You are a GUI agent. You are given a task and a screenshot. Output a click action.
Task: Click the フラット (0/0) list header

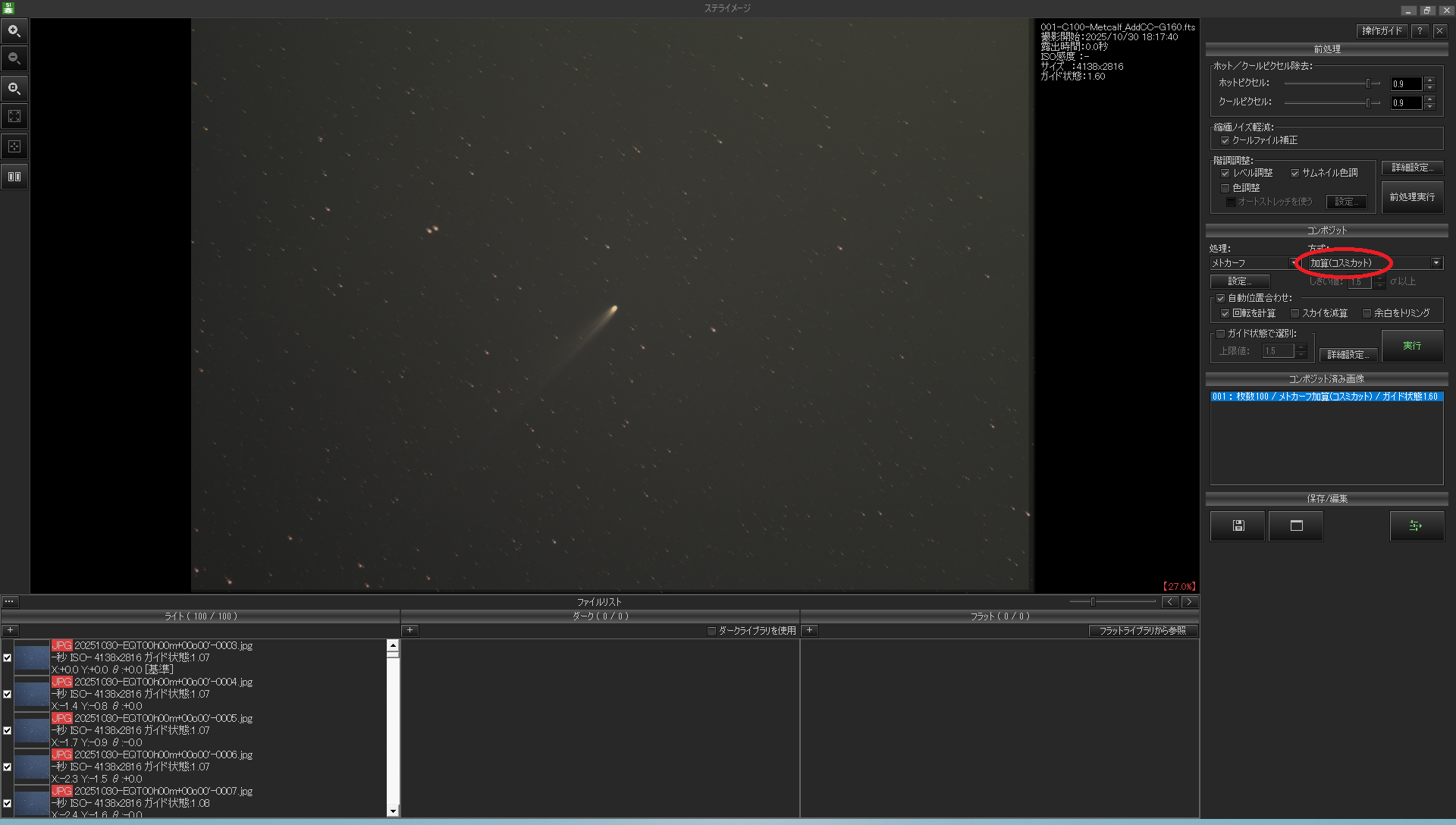(999, 616)
